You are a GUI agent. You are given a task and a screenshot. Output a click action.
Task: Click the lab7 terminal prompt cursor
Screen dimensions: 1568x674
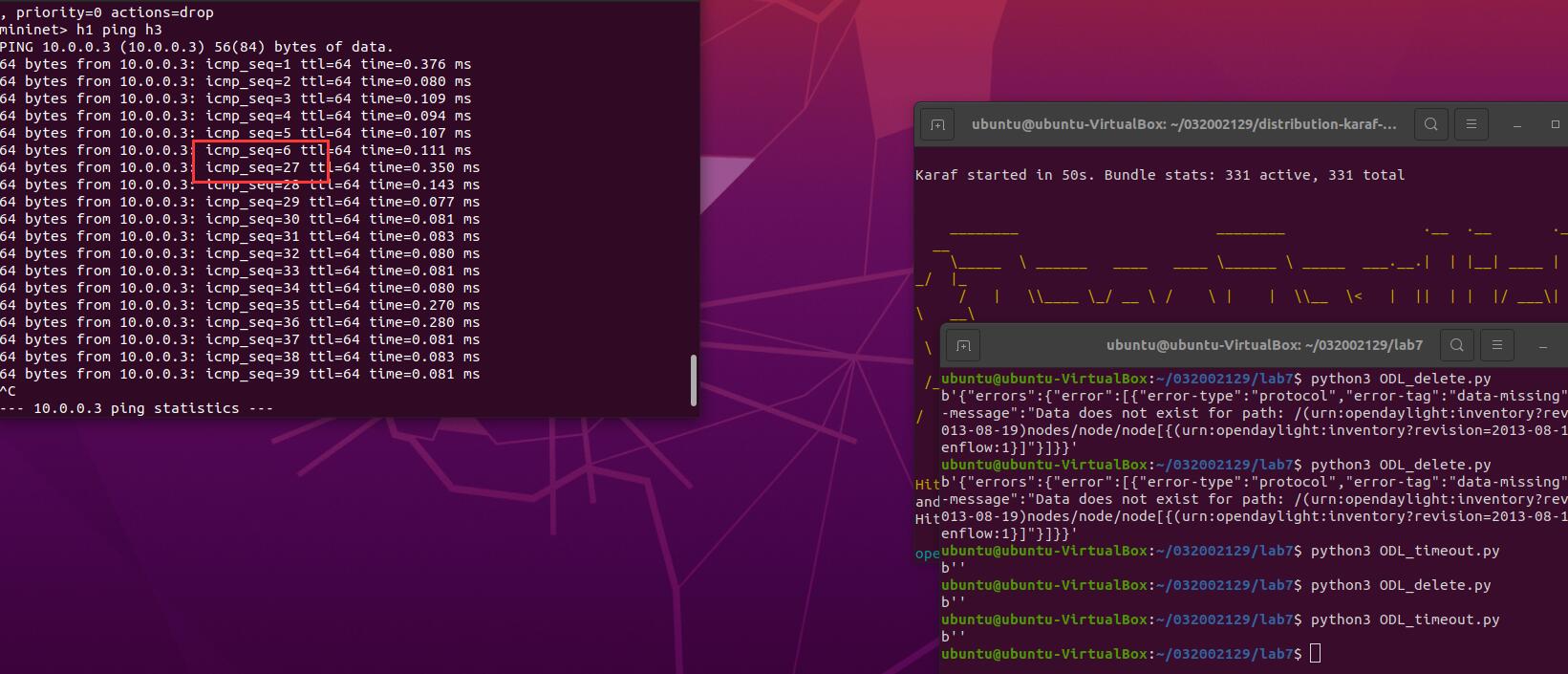point(1316,654)
